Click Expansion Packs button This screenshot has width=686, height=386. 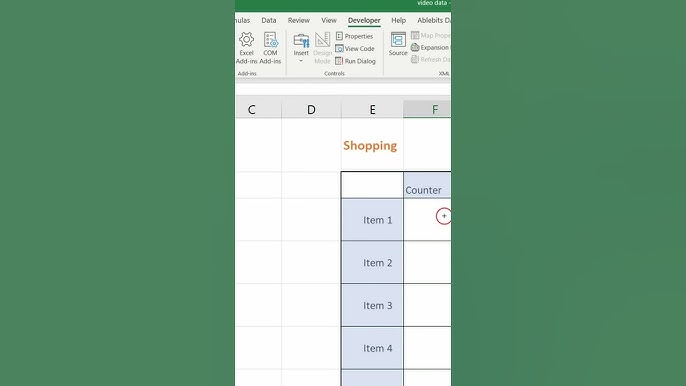(430, 47)
